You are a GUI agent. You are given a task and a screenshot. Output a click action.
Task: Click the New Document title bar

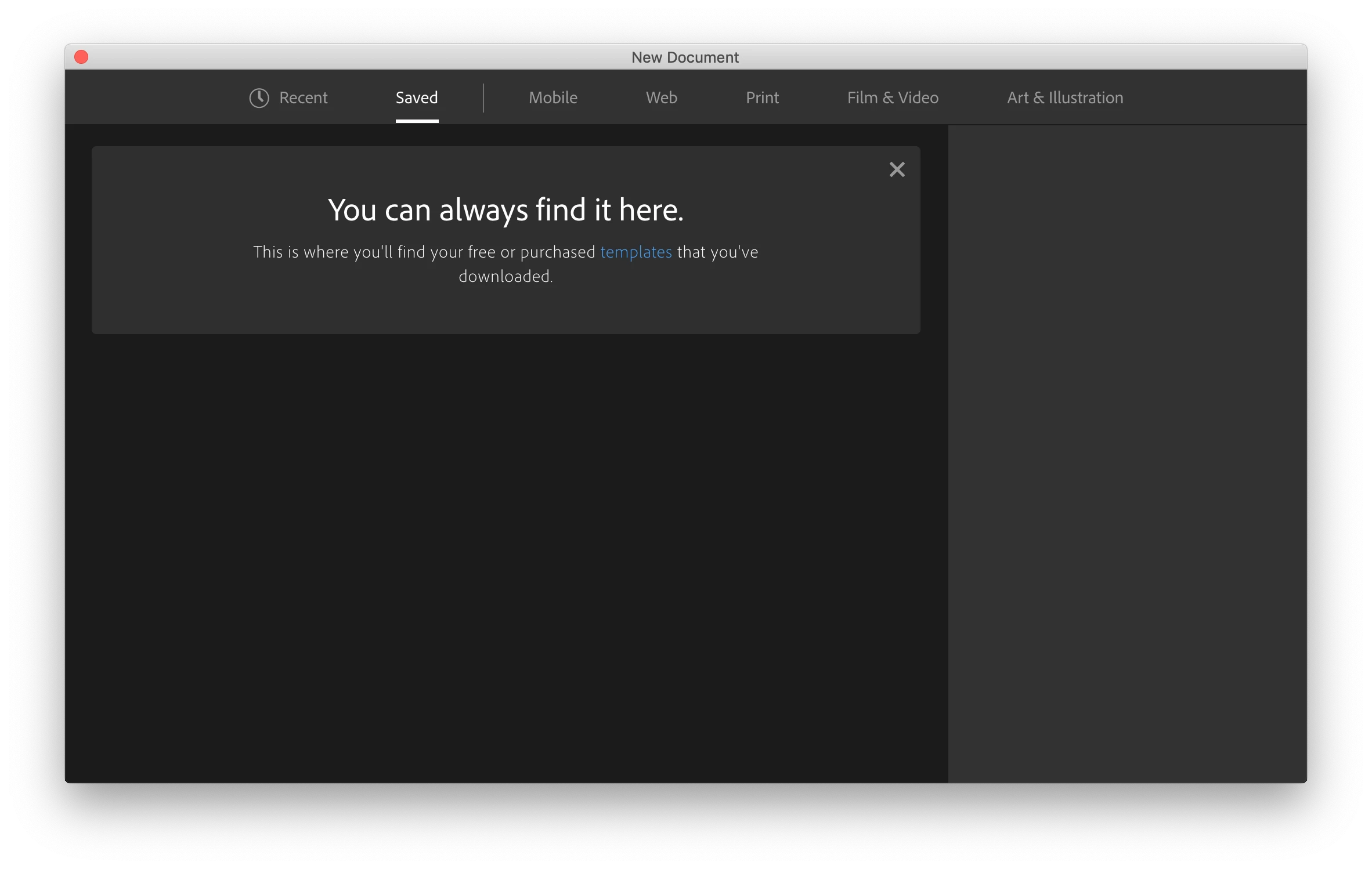pyautogui.click(x=685, y=57)
